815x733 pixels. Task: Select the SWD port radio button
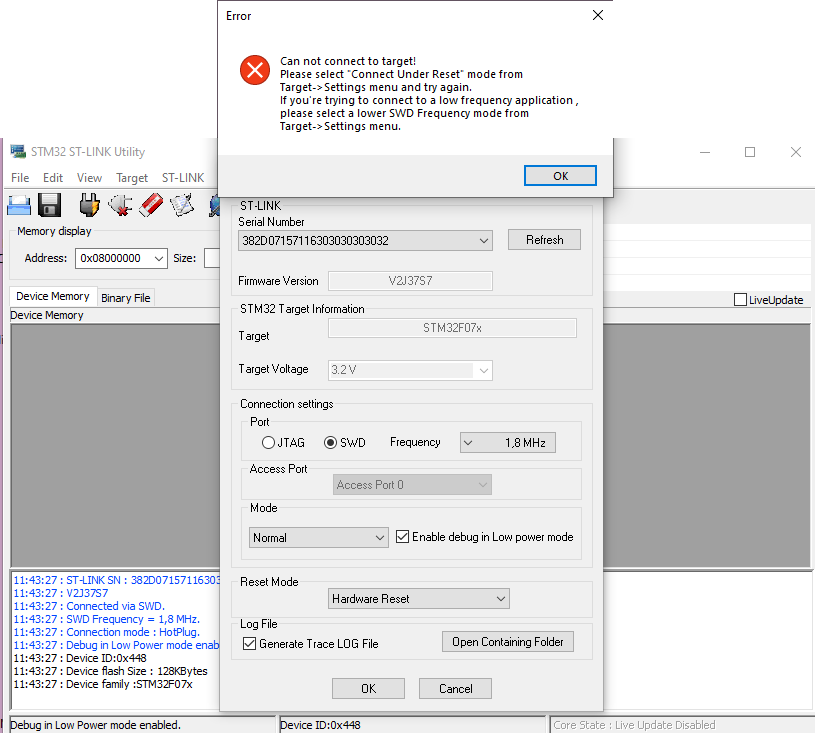click(331, 442)
